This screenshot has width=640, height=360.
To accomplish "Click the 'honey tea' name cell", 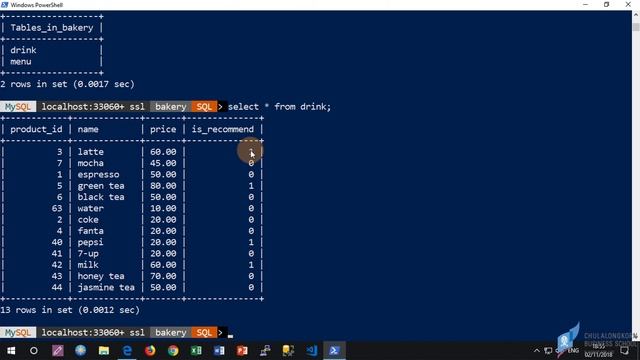I will pos(101,276).
